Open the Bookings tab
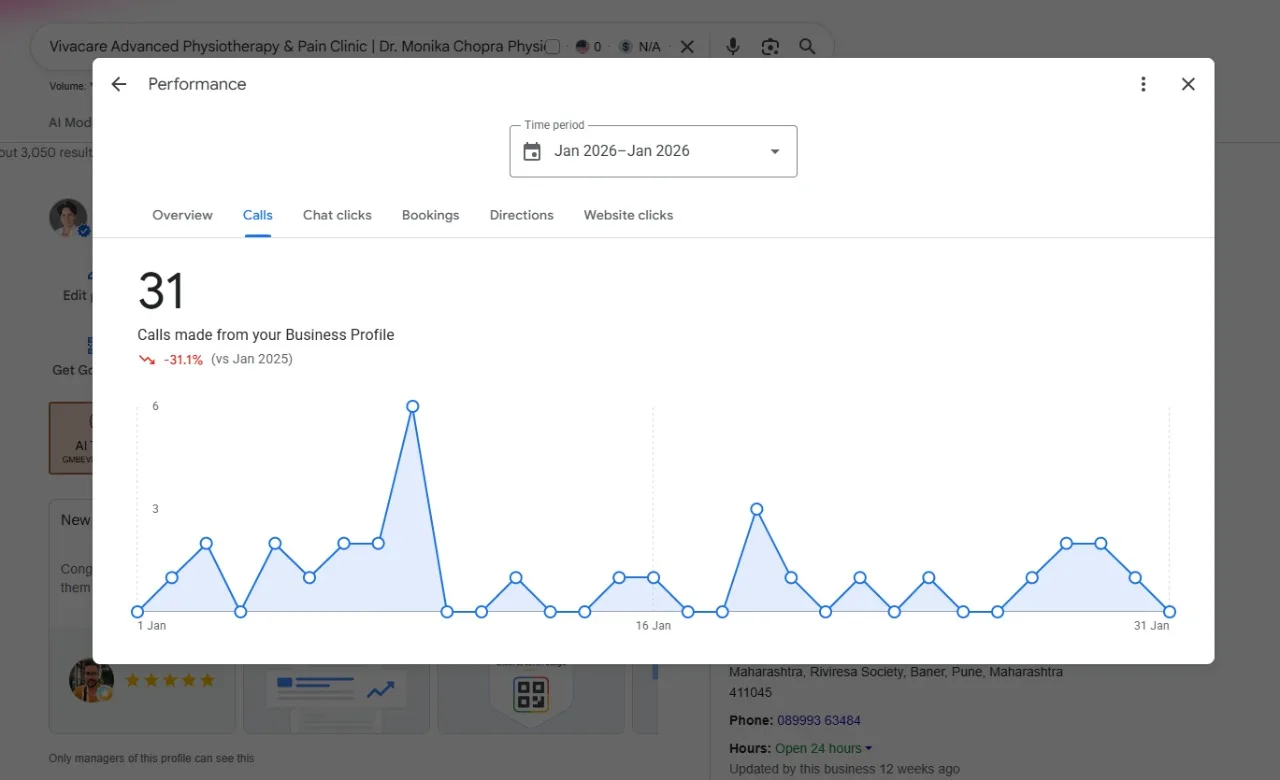 pos(430,215)
